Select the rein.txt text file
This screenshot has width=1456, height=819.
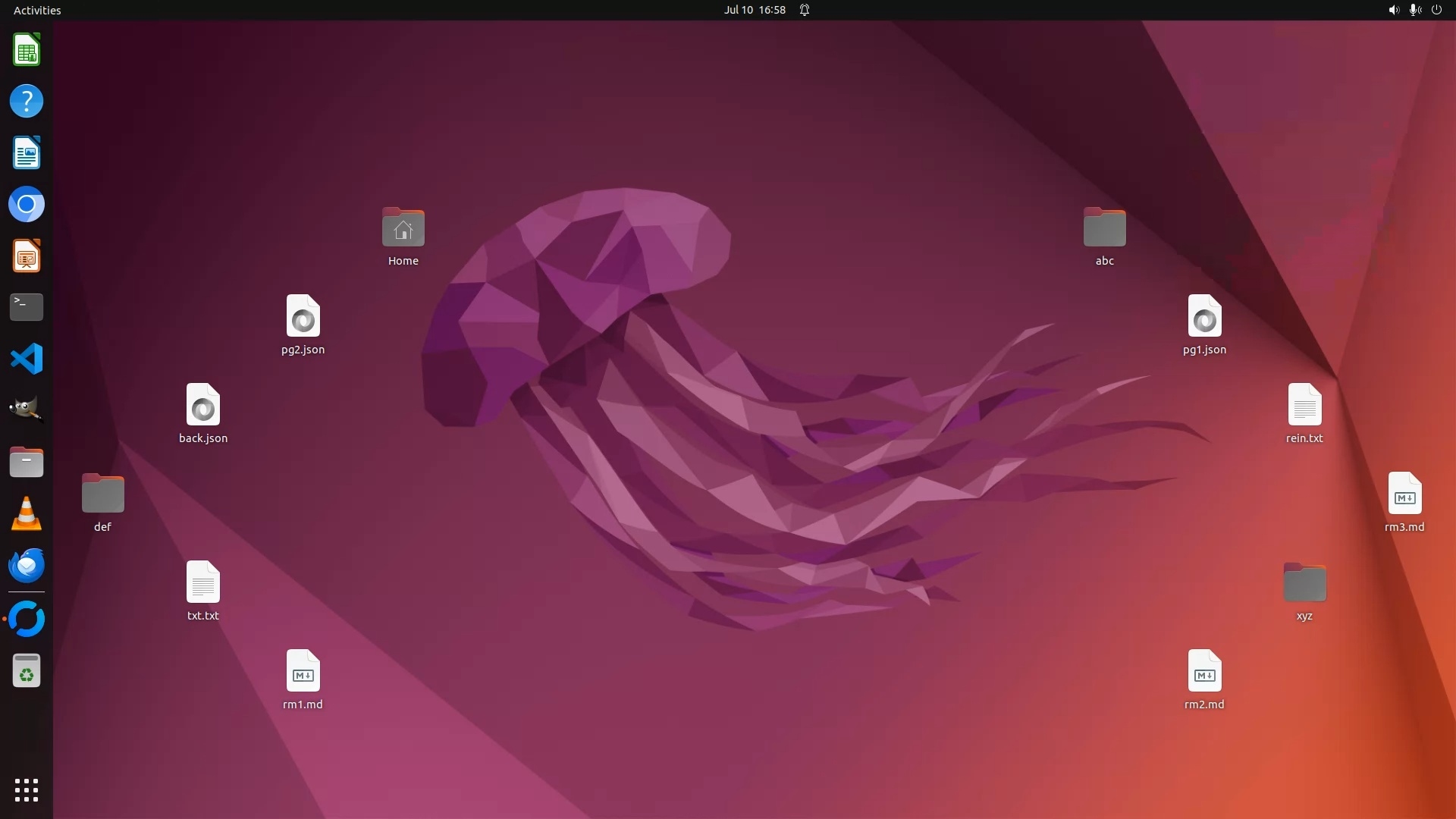(x=1304, y=405)
